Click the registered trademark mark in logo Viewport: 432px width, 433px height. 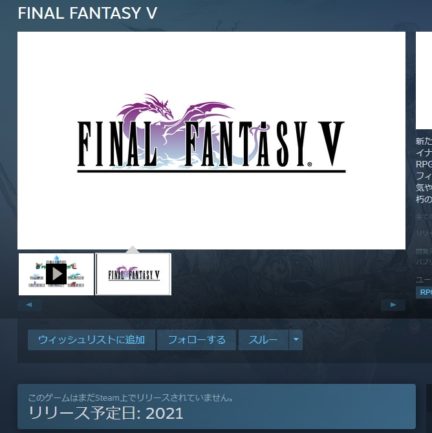(310, 164)
